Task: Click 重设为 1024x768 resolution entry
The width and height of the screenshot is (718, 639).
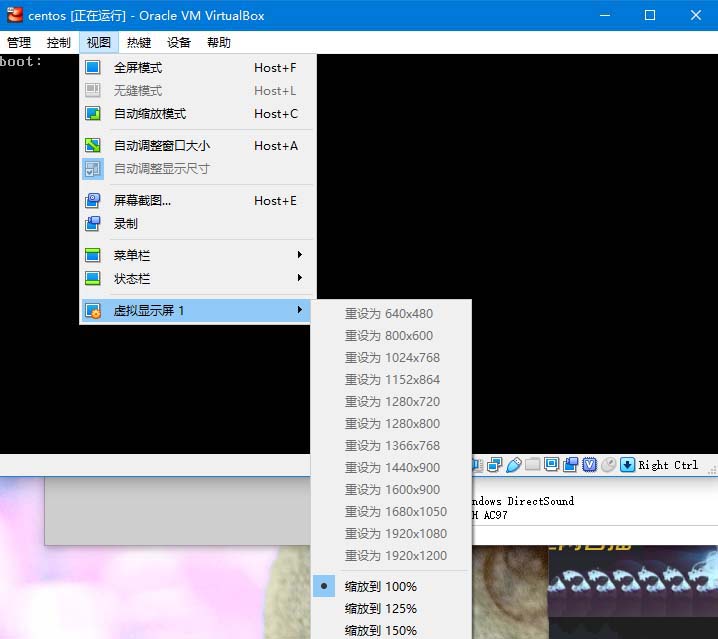Action: (391, 357)
